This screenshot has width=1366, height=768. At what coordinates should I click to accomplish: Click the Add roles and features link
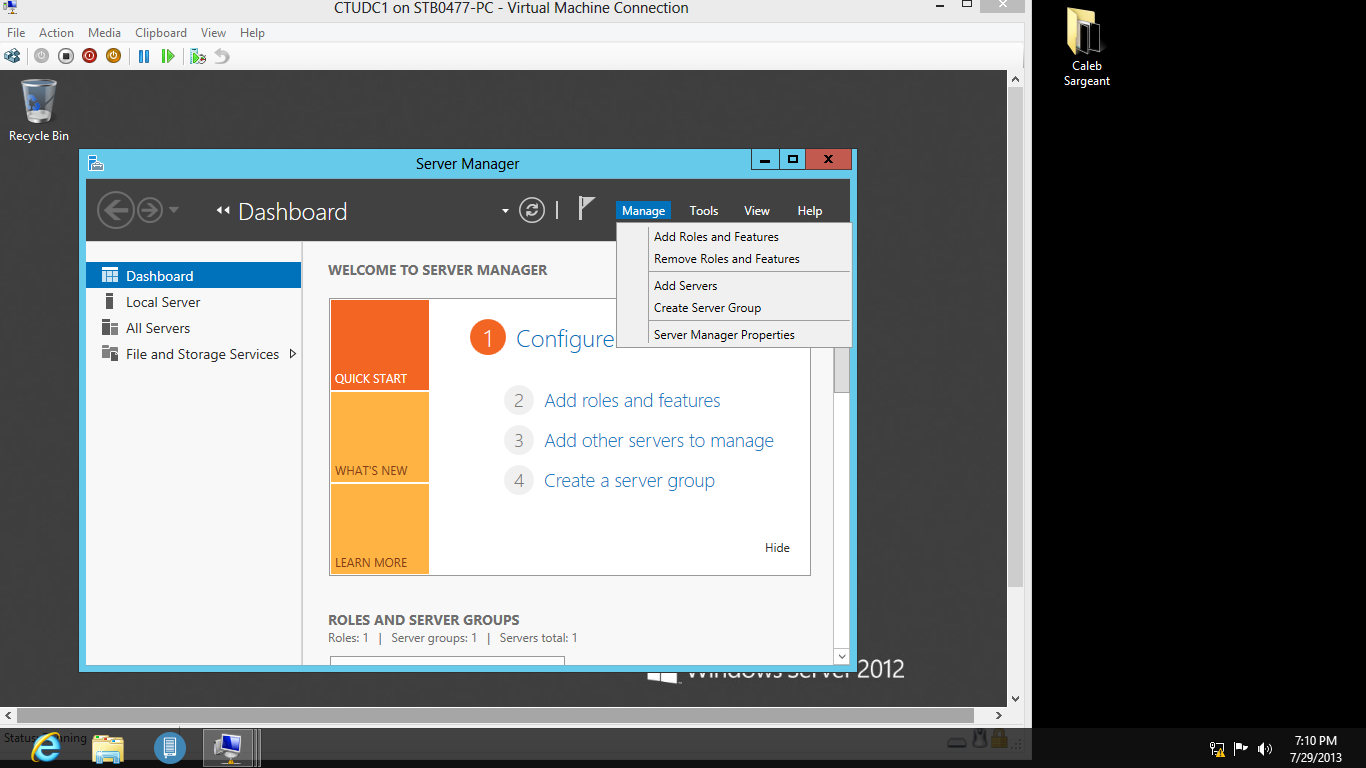632,401
